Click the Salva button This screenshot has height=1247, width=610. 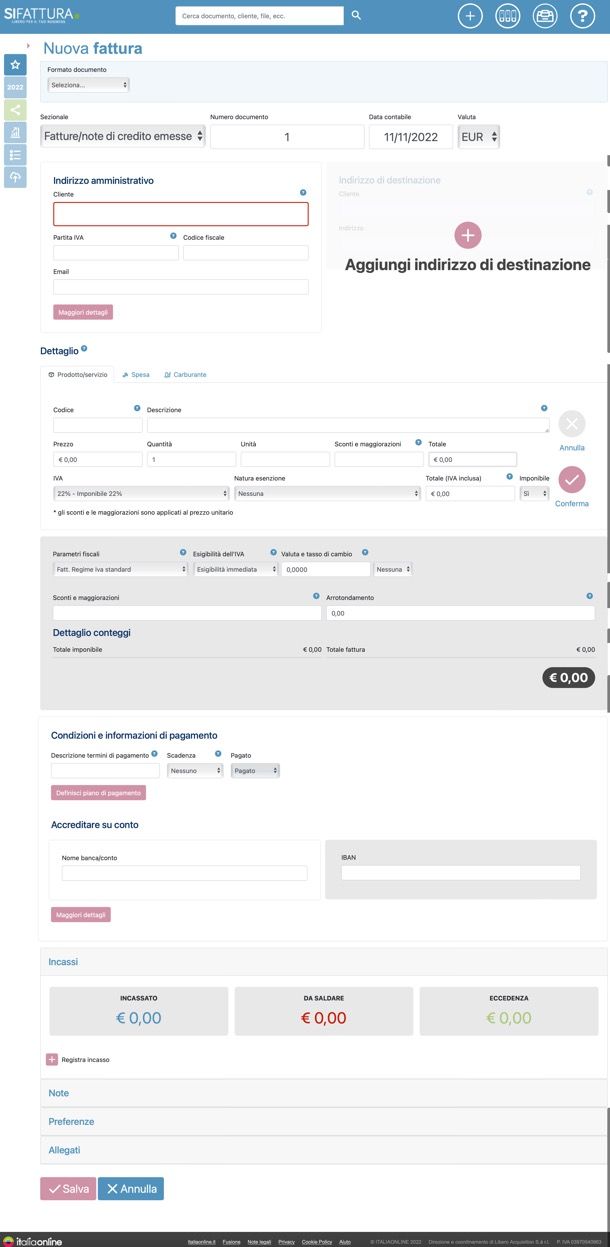[68, 1189]
